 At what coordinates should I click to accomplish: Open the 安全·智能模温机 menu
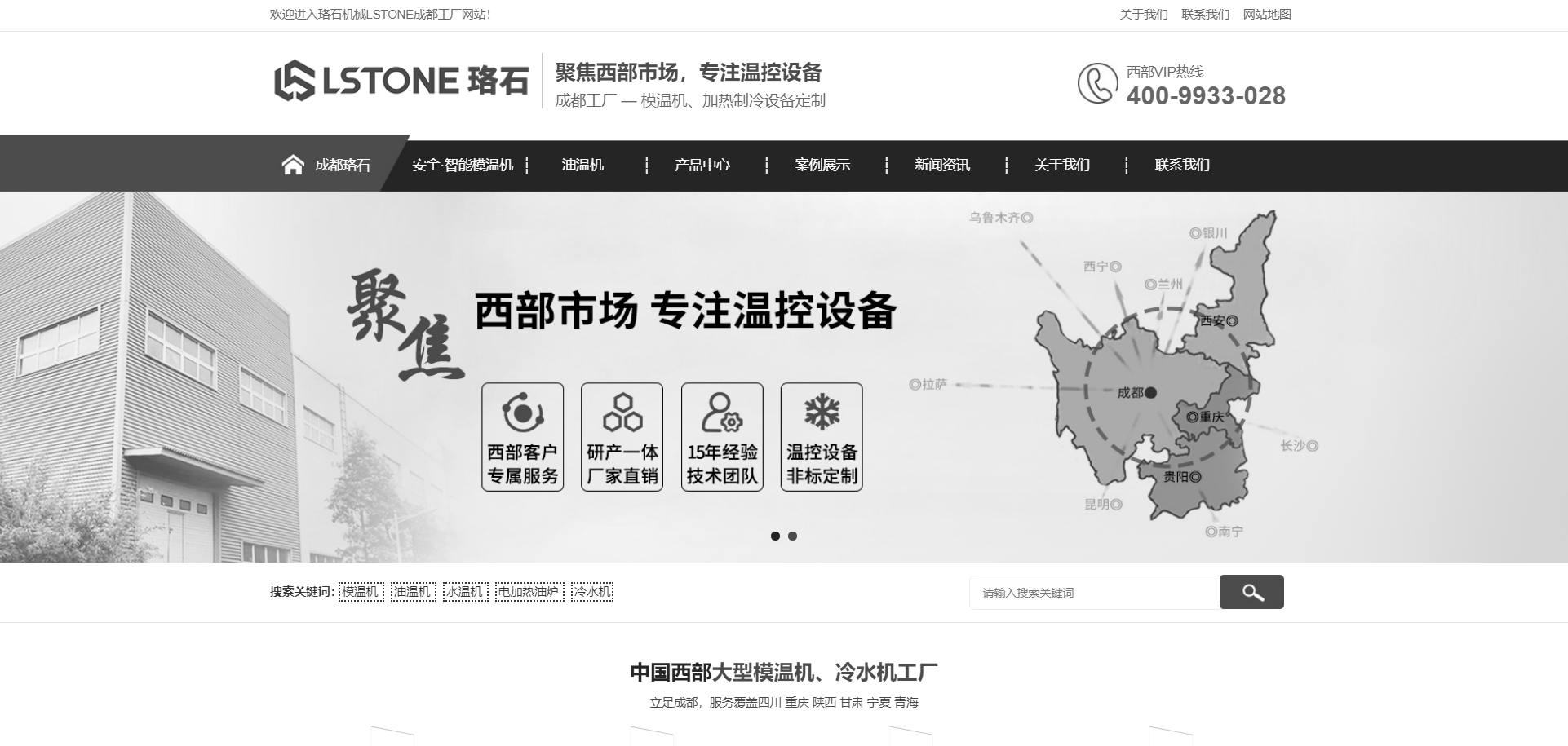[x=463, y=165]
